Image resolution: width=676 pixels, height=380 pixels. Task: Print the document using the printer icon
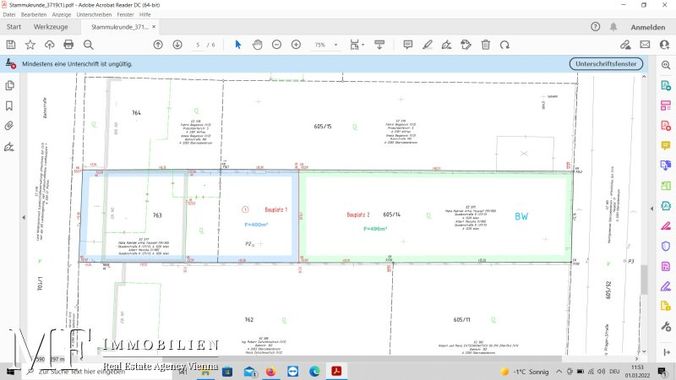pos(69,44)
